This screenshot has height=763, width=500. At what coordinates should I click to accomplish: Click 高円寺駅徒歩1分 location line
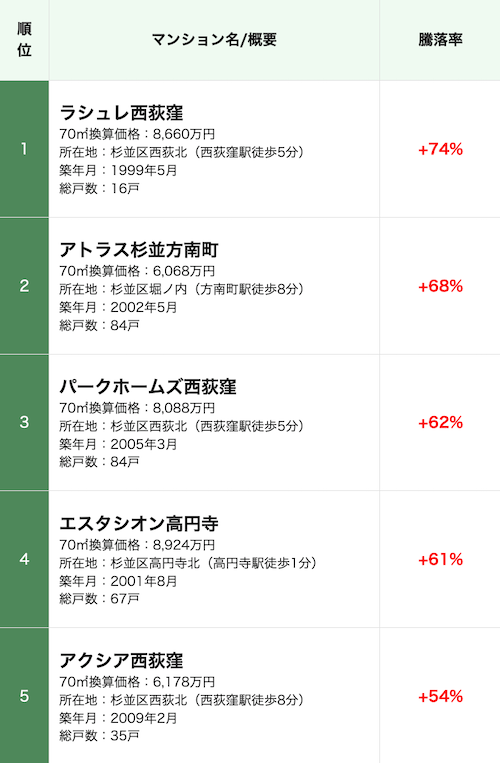click(x=188, y=563)
